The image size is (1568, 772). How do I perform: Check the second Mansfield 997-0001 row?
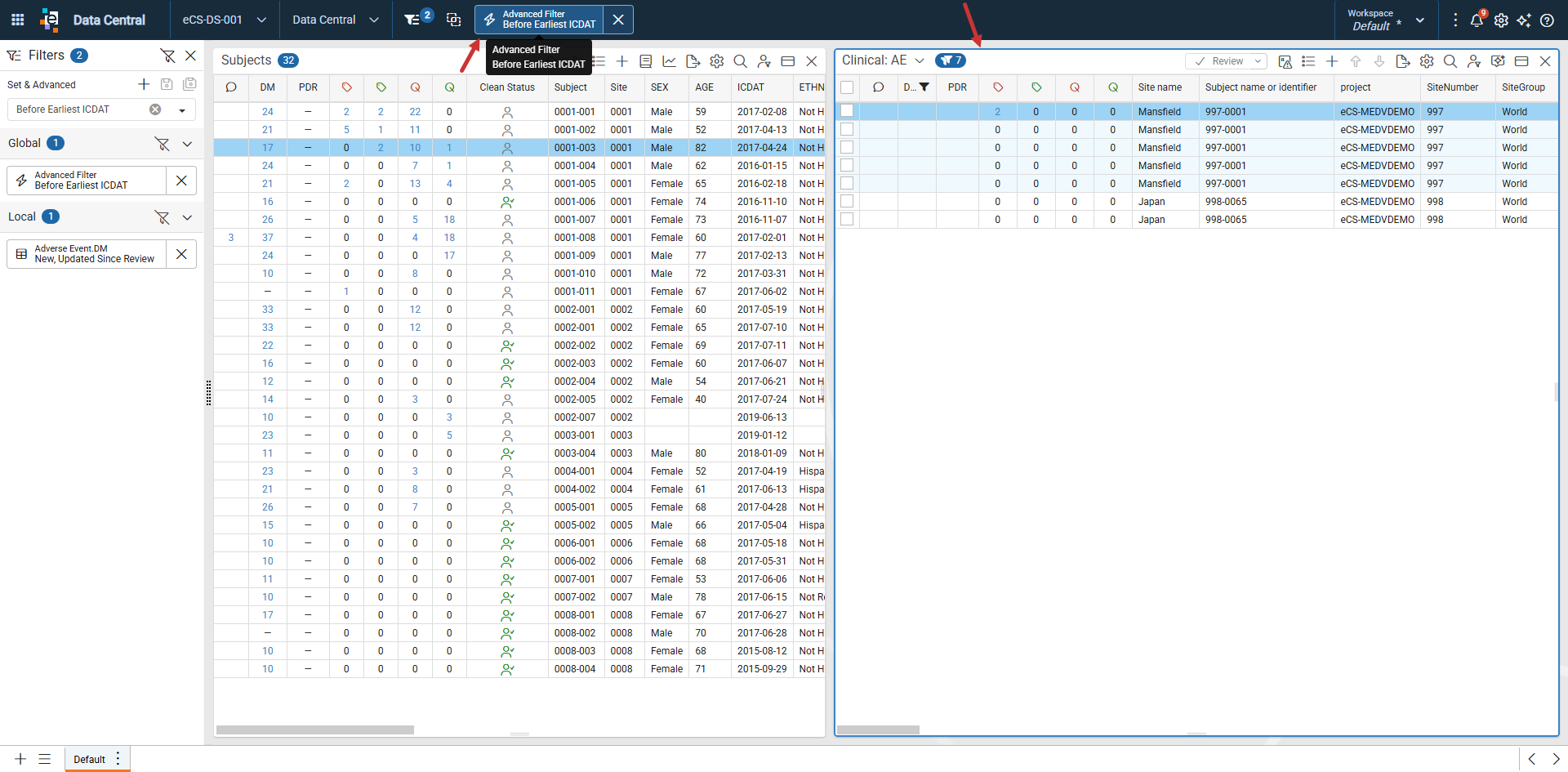[x=847, y=129]
